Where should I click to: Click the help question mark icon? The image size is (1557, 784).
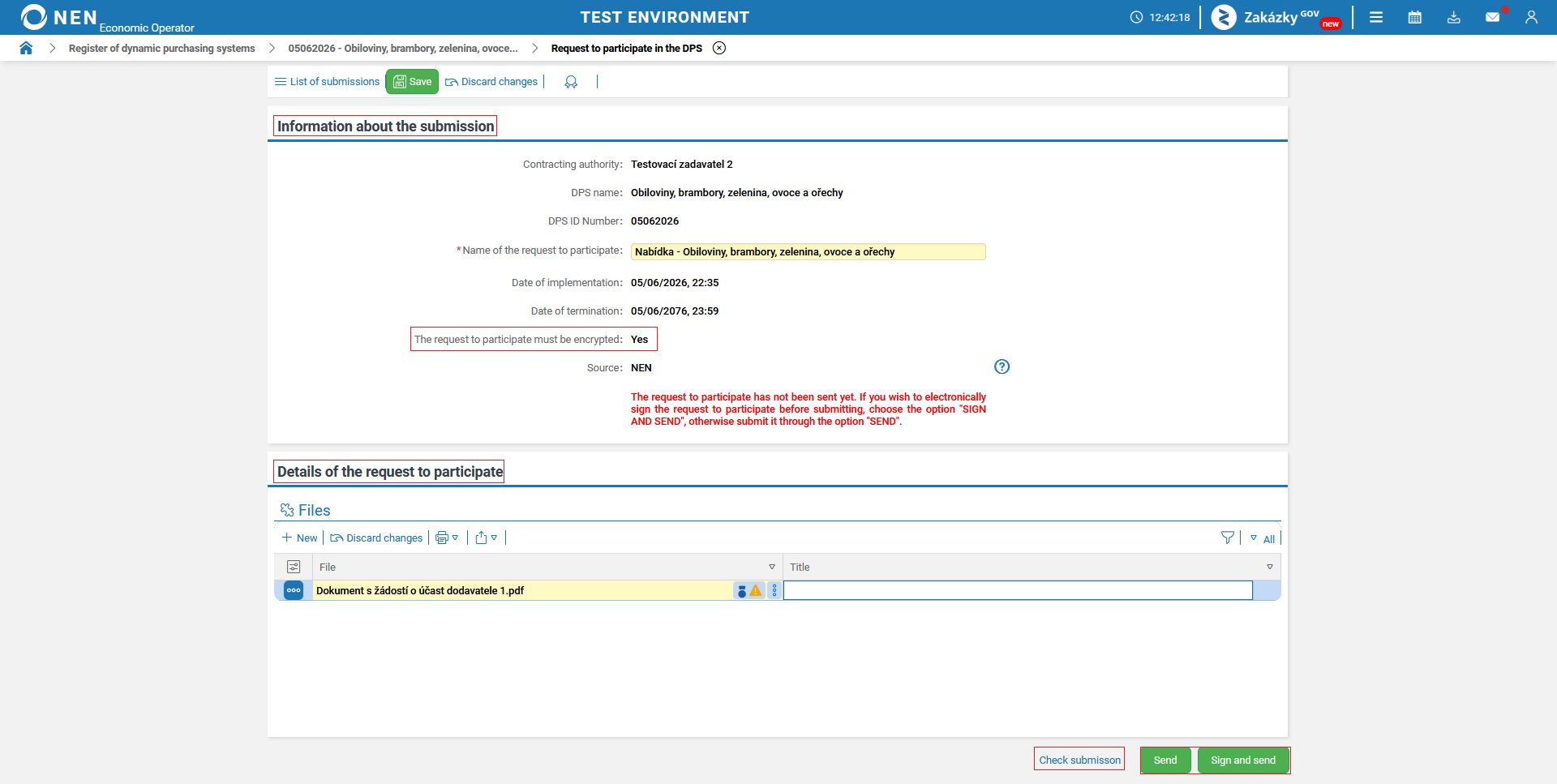pyautogui.click(x=1002, y=366)
